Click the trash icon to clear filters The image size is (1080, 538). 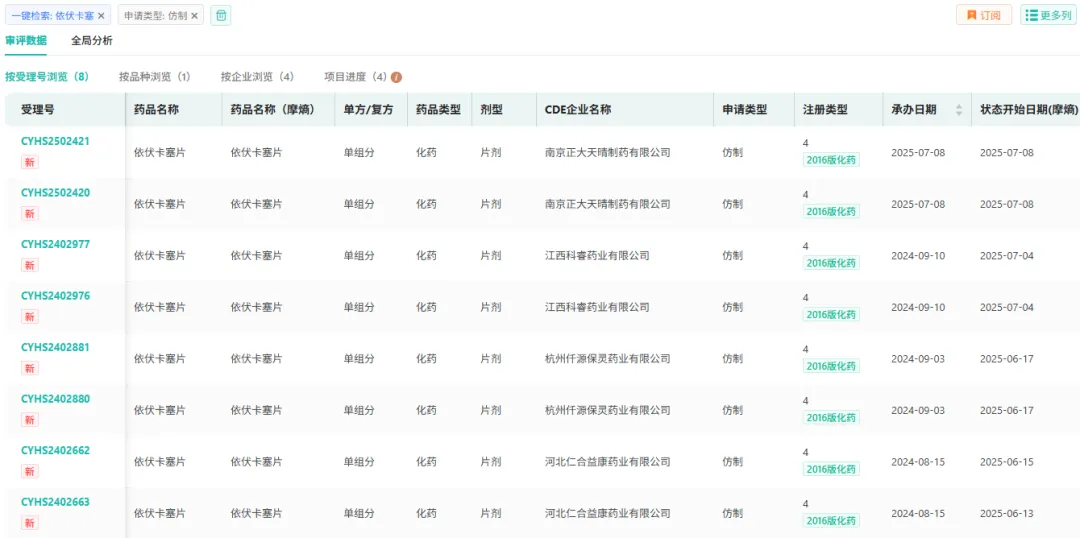coord(221,15)
